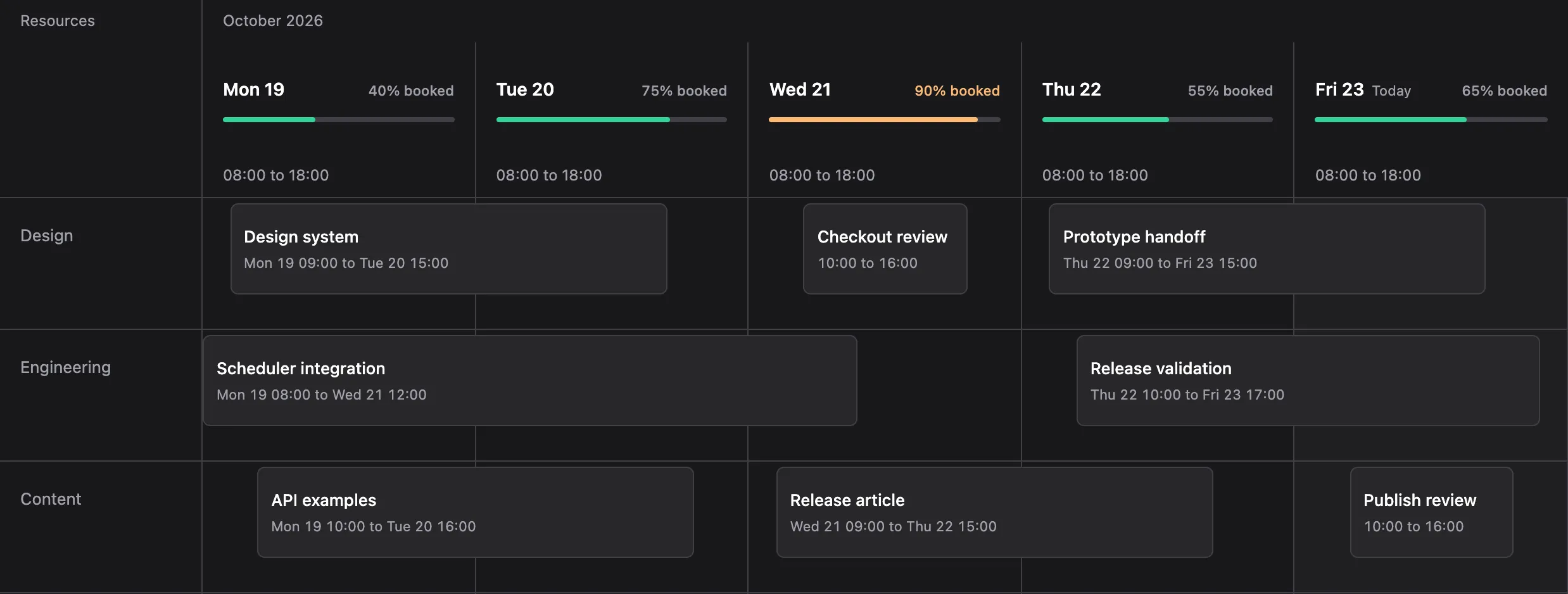The image size is (1568, 594).
Task: Click the 75% booked label
Action: pyautogui.click(x=684, y=91)
